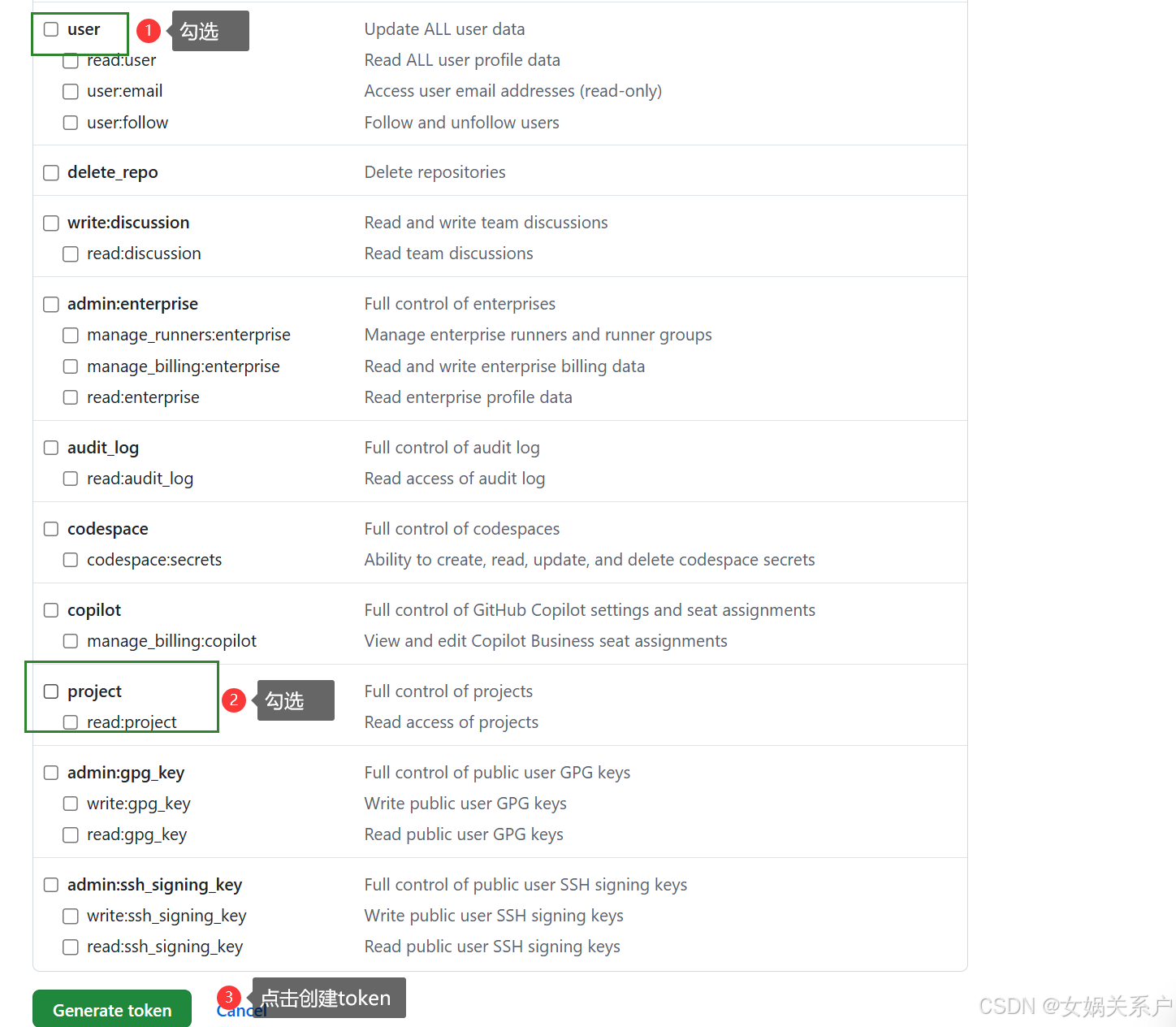Click the Generate token button

pyautogui.click(x=111, y=1009)
